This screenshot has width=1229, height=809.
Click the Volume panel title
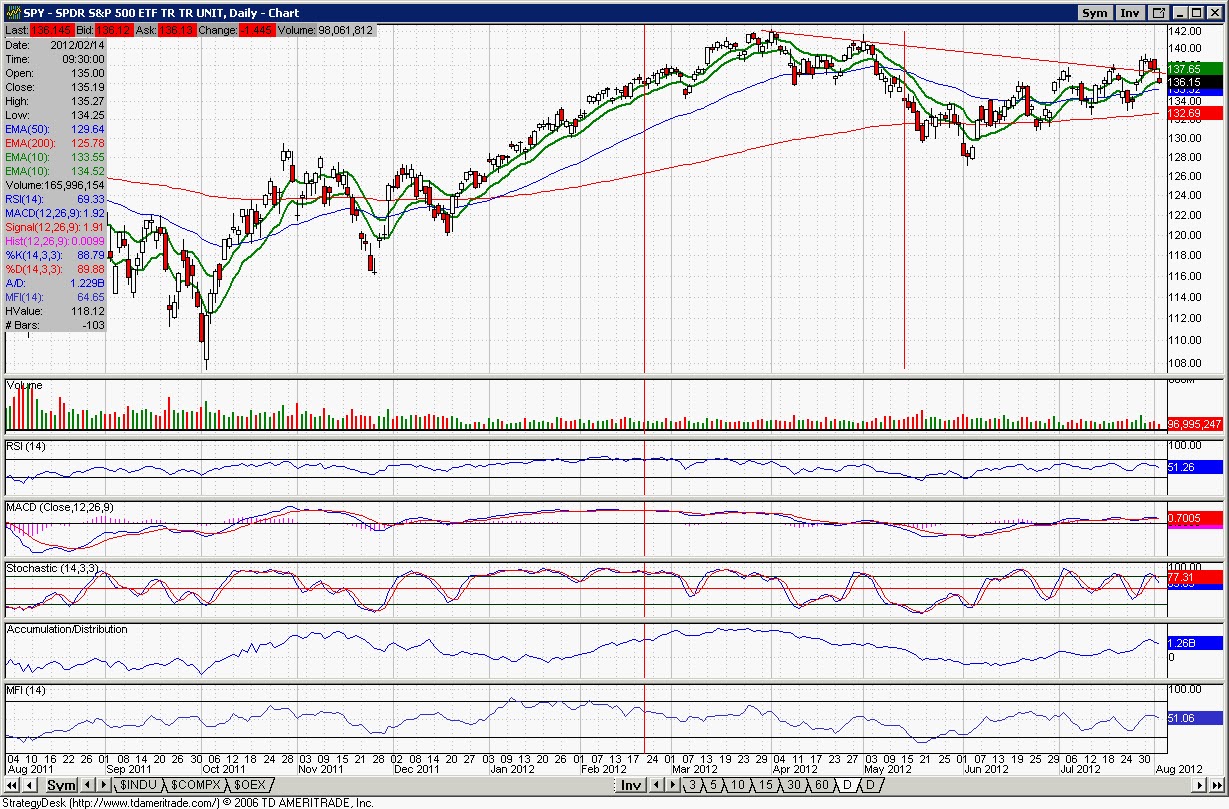(x=25, y=384)
